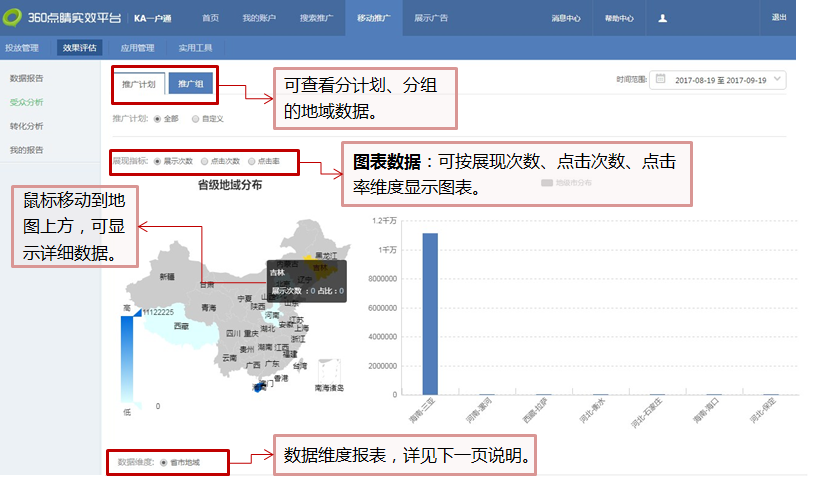The height and width of the screenshot is (483, 827).
Task: Click the calendar icon in date range
Action: click(x=660, y=79)
